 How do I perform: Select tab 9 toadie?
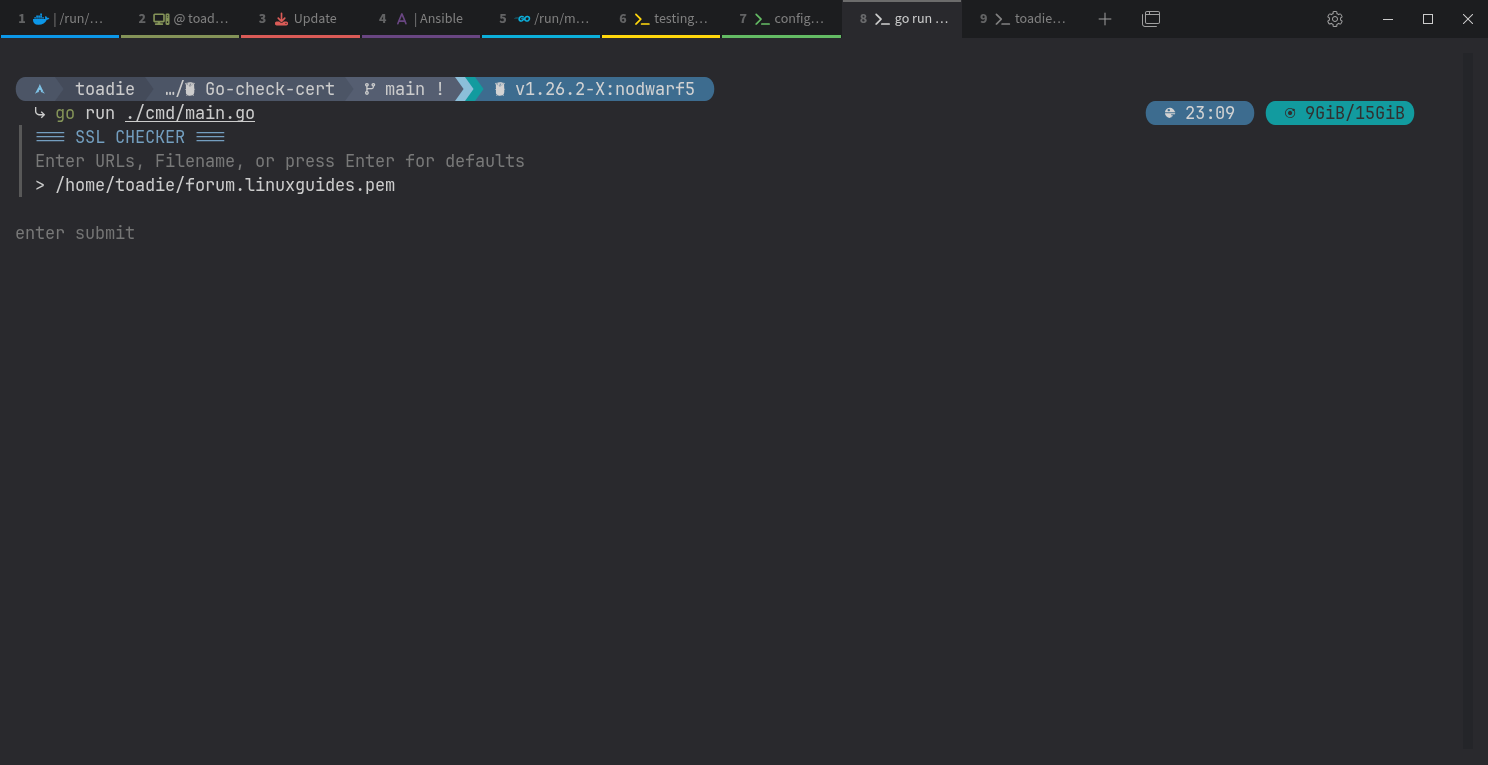1021,19
